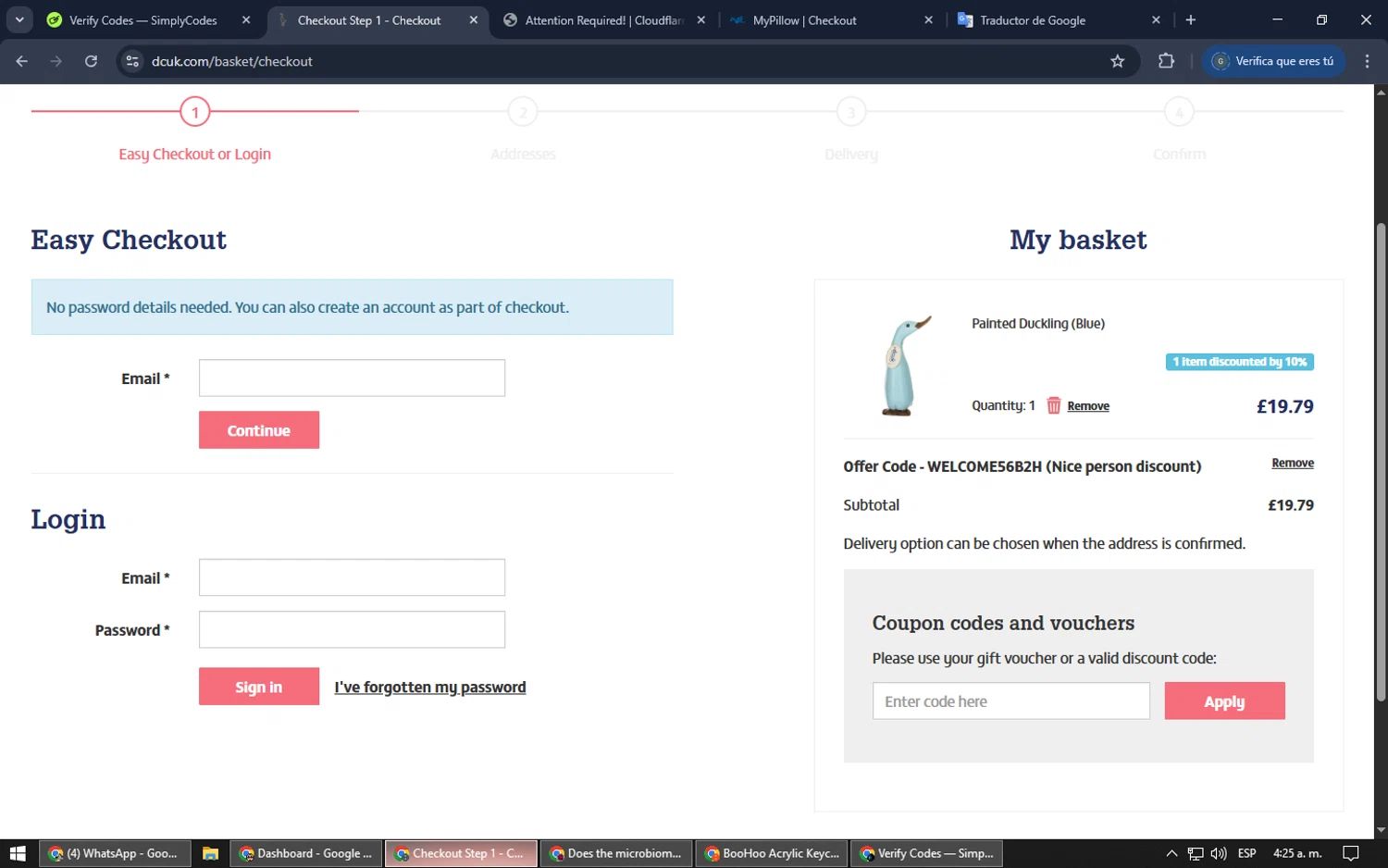The image size is (1388, 868).
Task: Open File Explorer from the taskbar
Action: click(x=210, y=853)
